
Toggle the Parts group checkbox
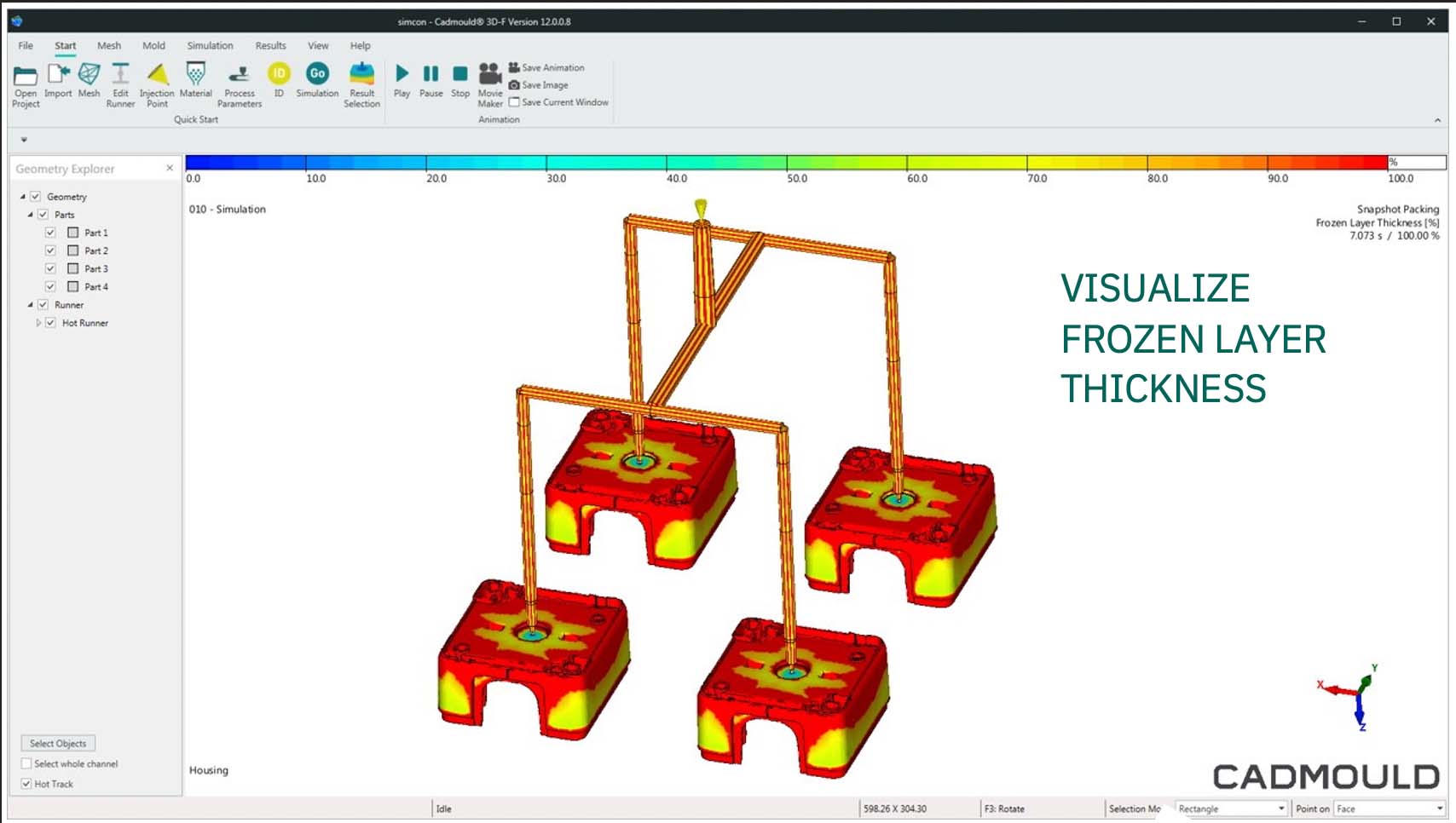[43, 214]
